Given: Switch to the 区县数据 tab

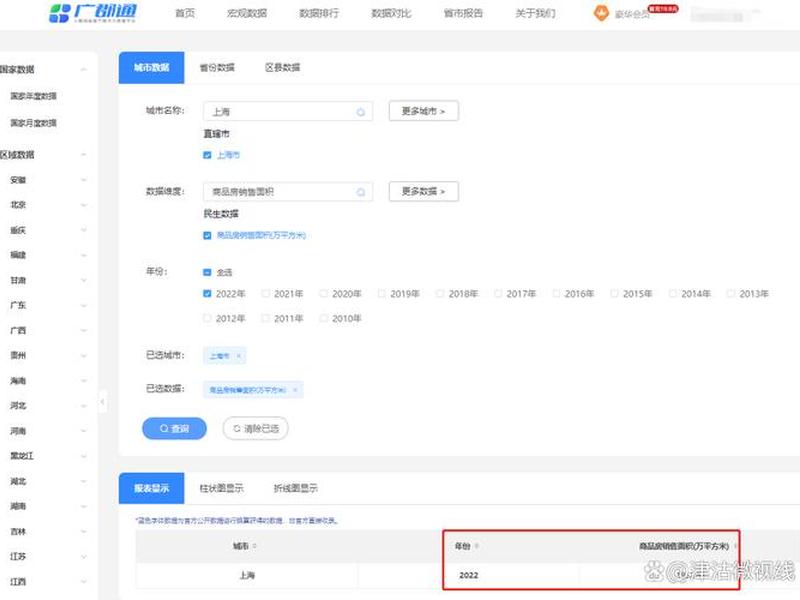Looking at the screenshot, I should point(282,67).
